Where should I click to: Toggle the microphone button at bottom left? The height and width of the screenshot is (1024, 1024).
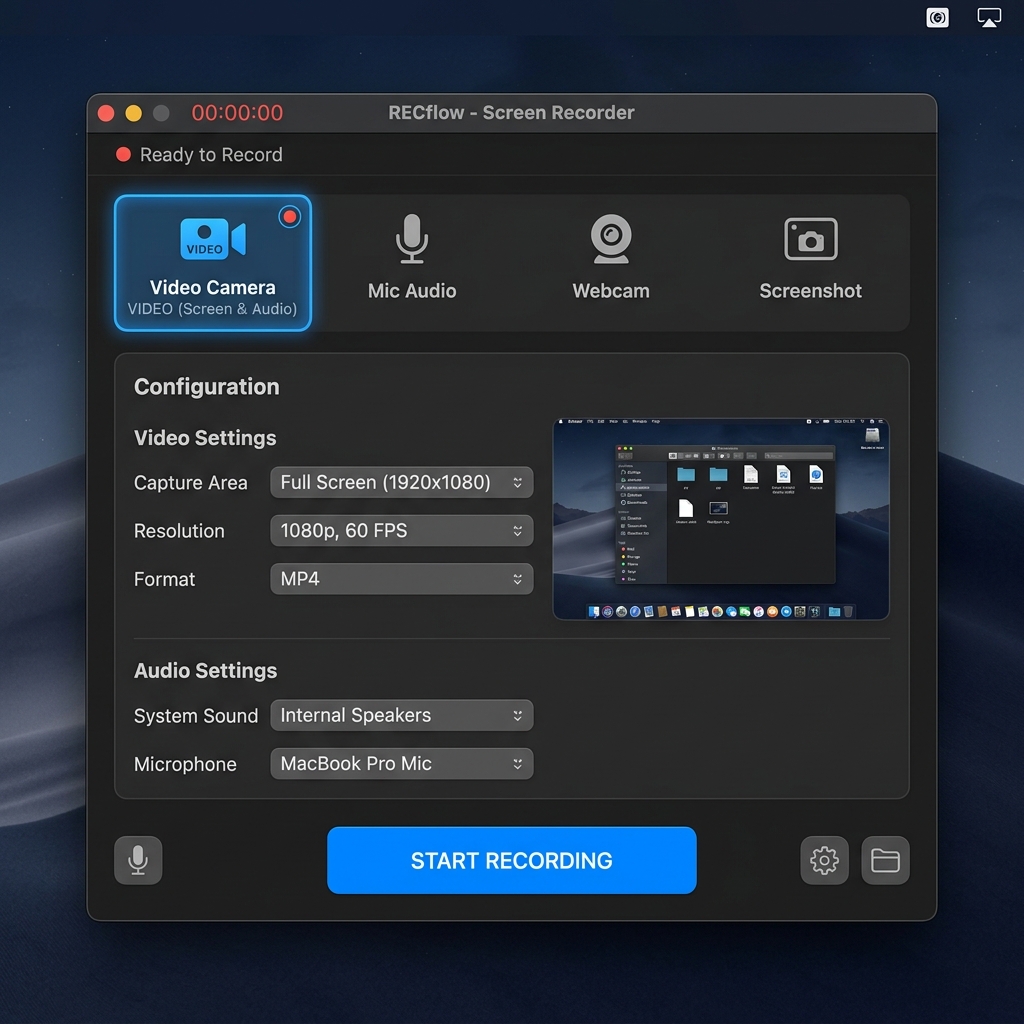138,861
